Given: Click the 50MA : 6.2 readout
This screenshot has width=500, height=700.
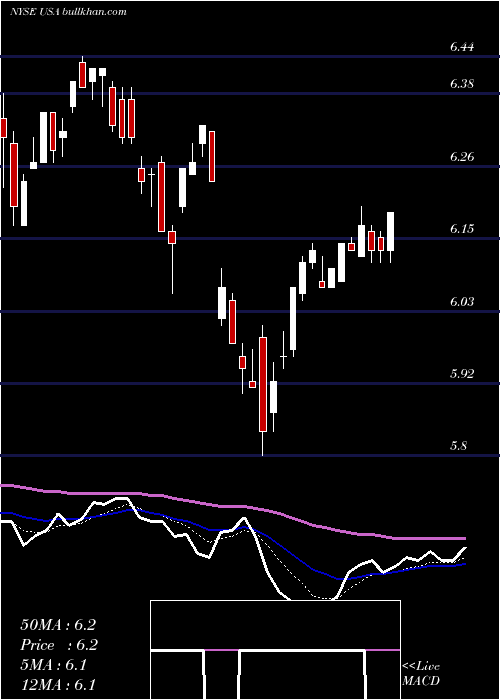Looking at the screenshot, I should click(58, 625).
